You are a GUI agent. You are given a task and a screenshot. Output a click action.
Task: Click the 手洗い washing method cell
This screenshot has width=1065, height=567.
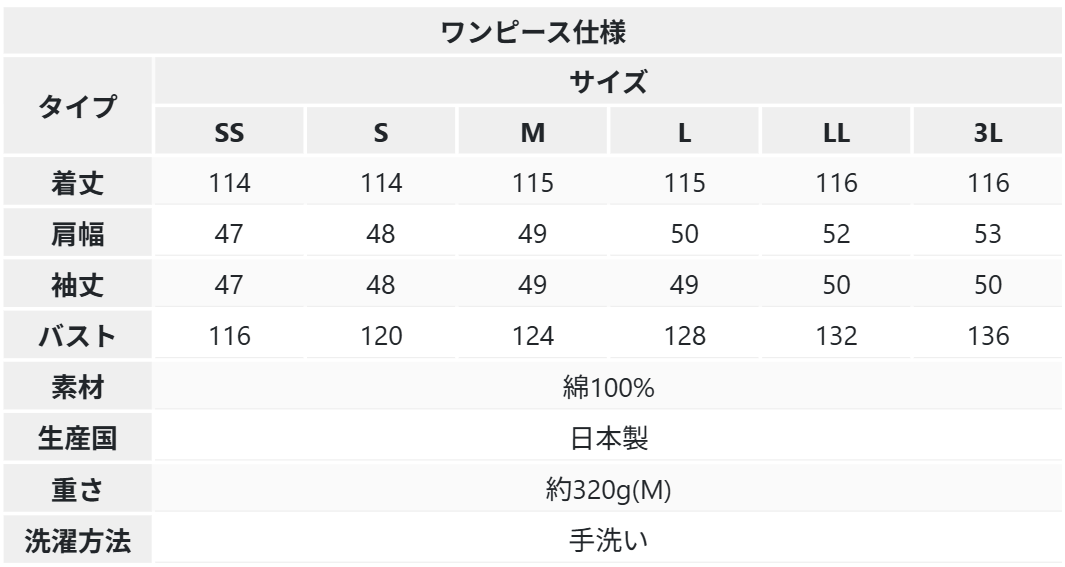(x=608, y=540)
